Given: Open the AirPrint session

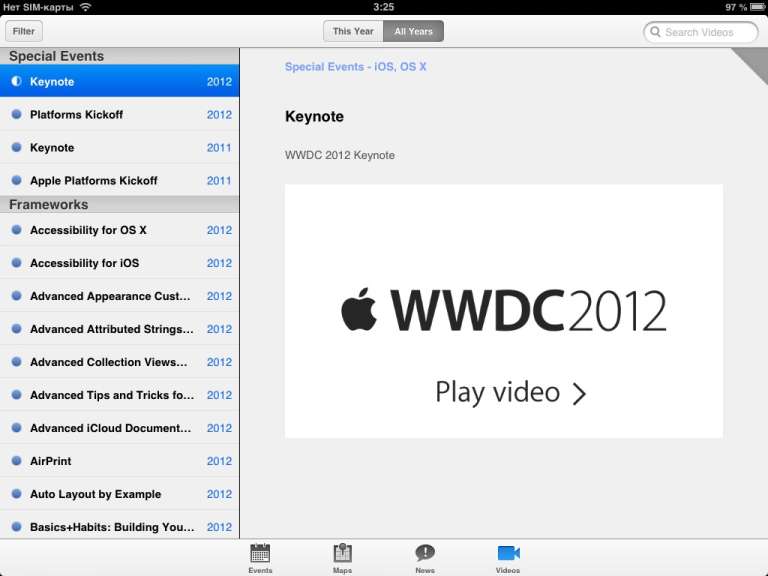Looking at the screenshot, I should [120, 460].
